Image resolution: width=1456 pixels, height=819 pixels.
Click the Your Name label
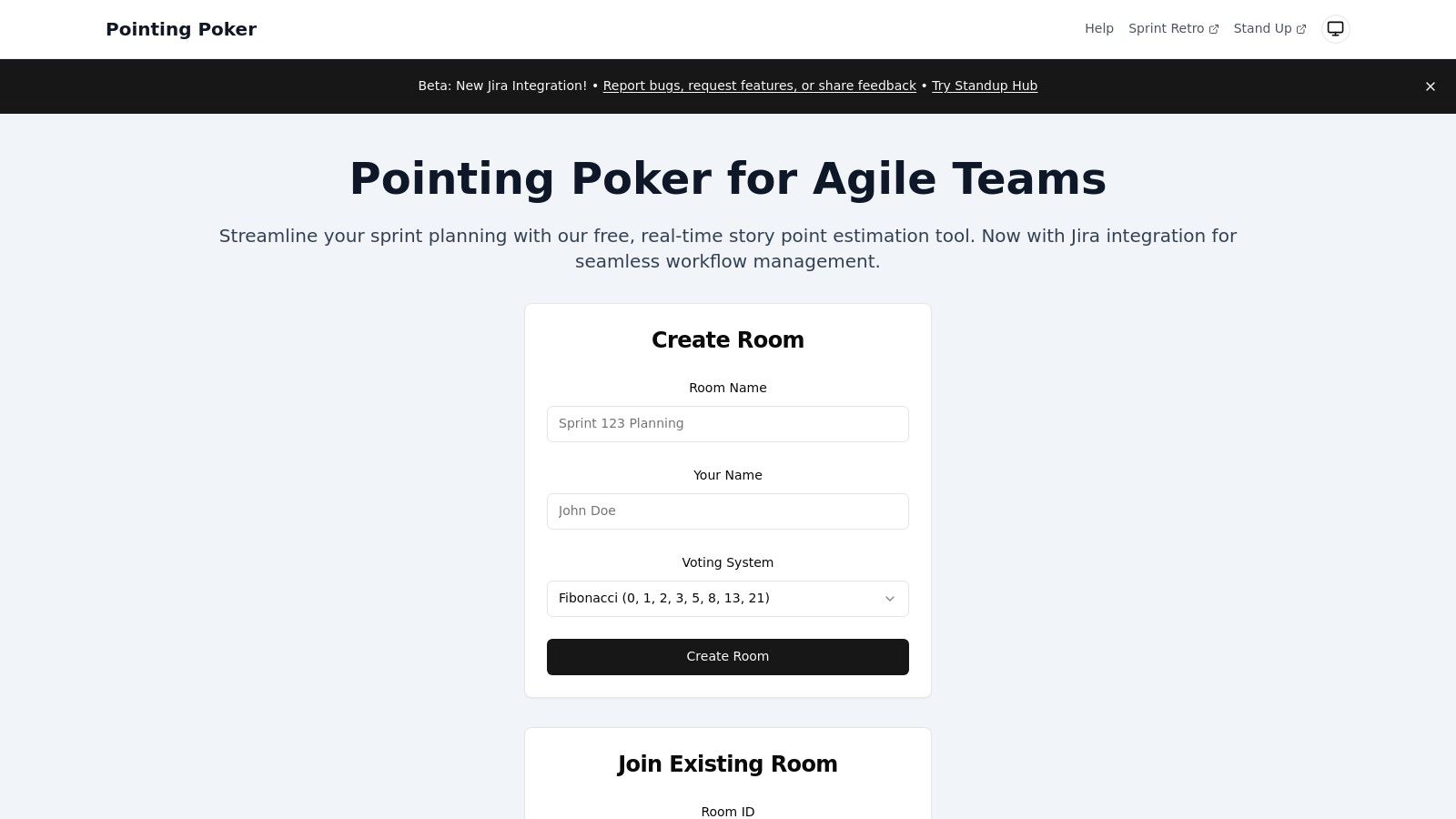click(727, 475)
